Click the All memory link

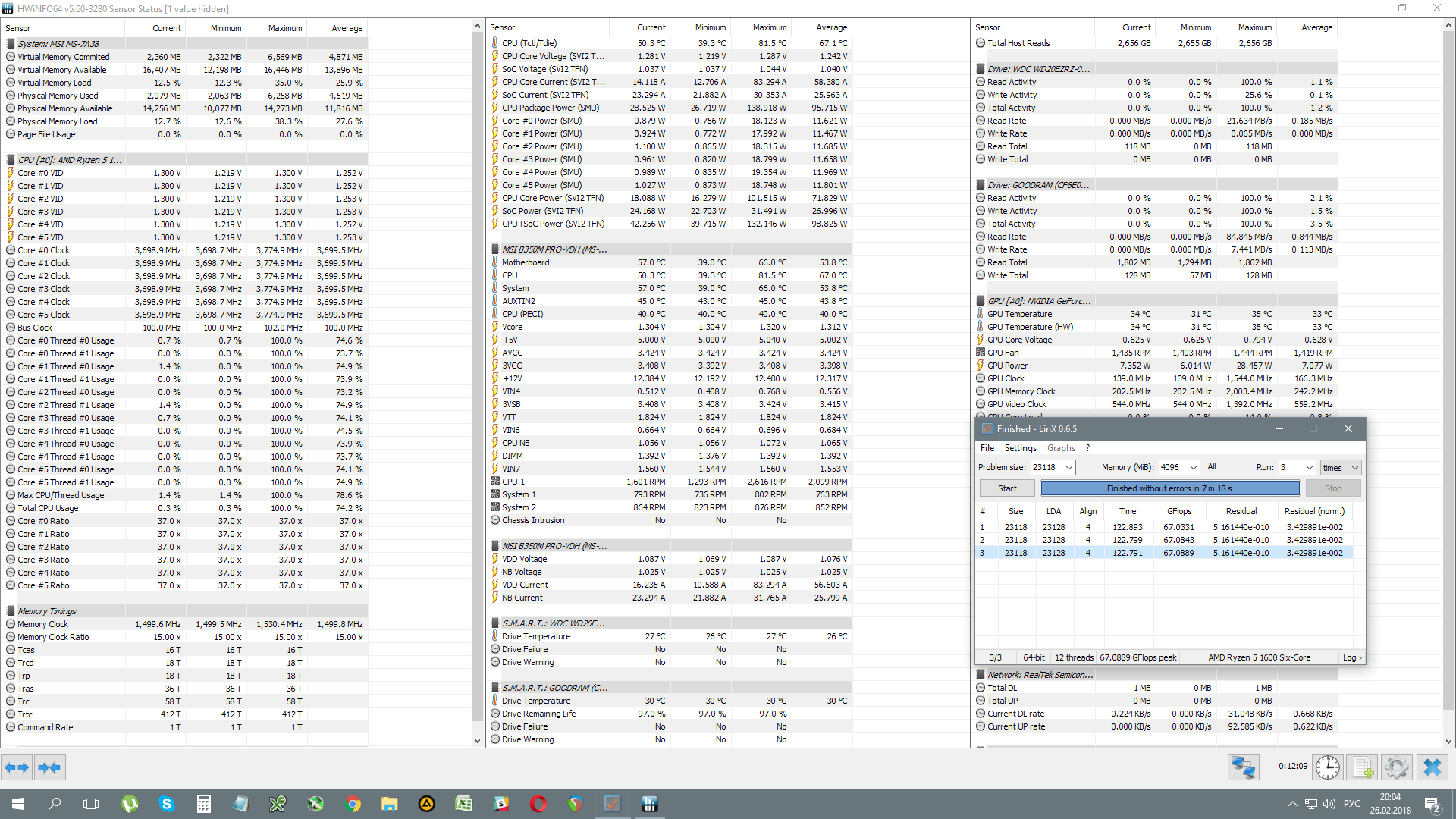point(1211,467)
